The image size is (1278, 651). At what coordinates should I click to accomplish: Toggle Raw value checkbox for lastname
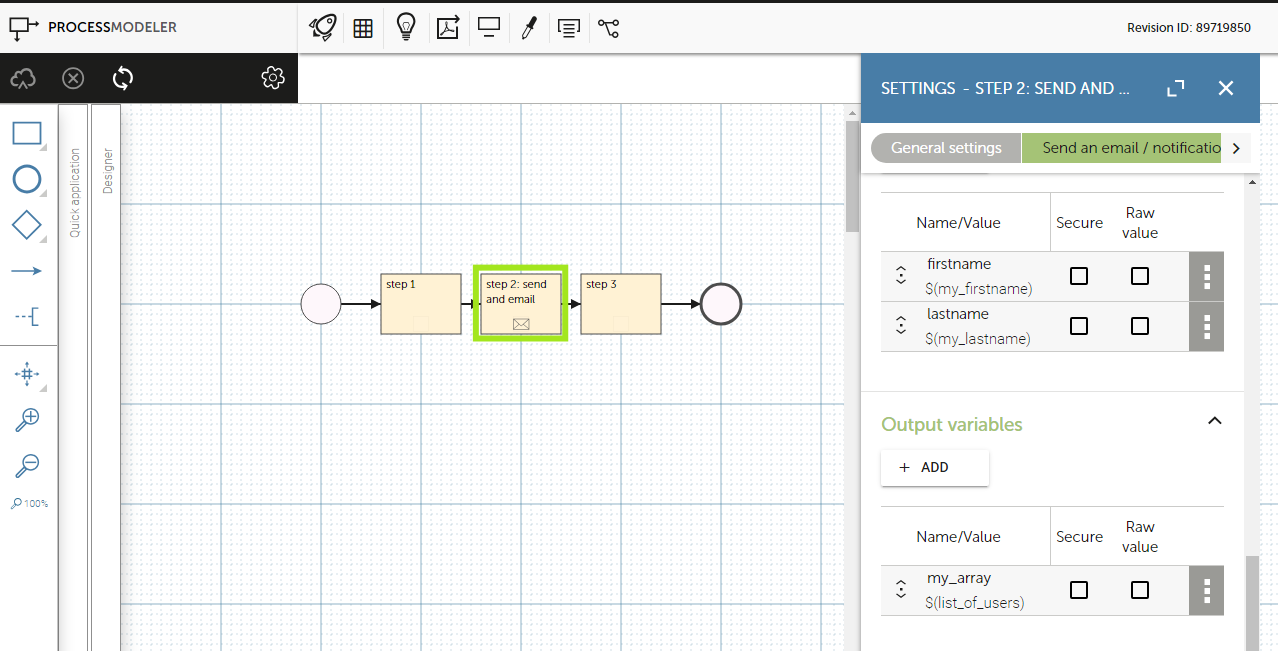coord(1140,326)
